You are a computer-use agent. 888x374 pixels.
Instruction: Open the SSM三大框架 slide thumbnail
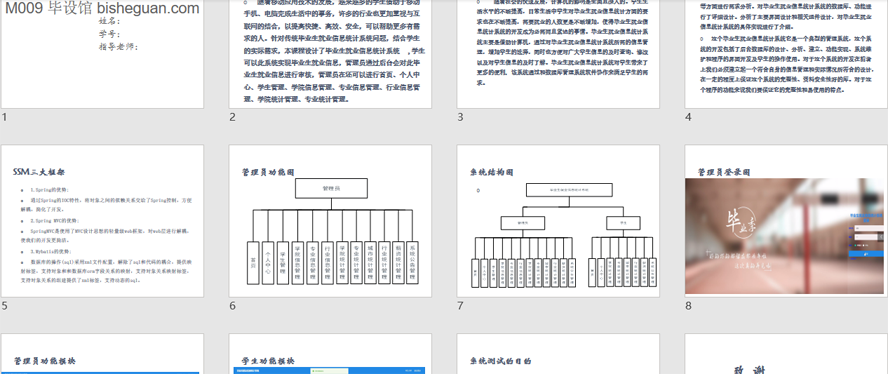pyautogui.click(x=103, y=221)
